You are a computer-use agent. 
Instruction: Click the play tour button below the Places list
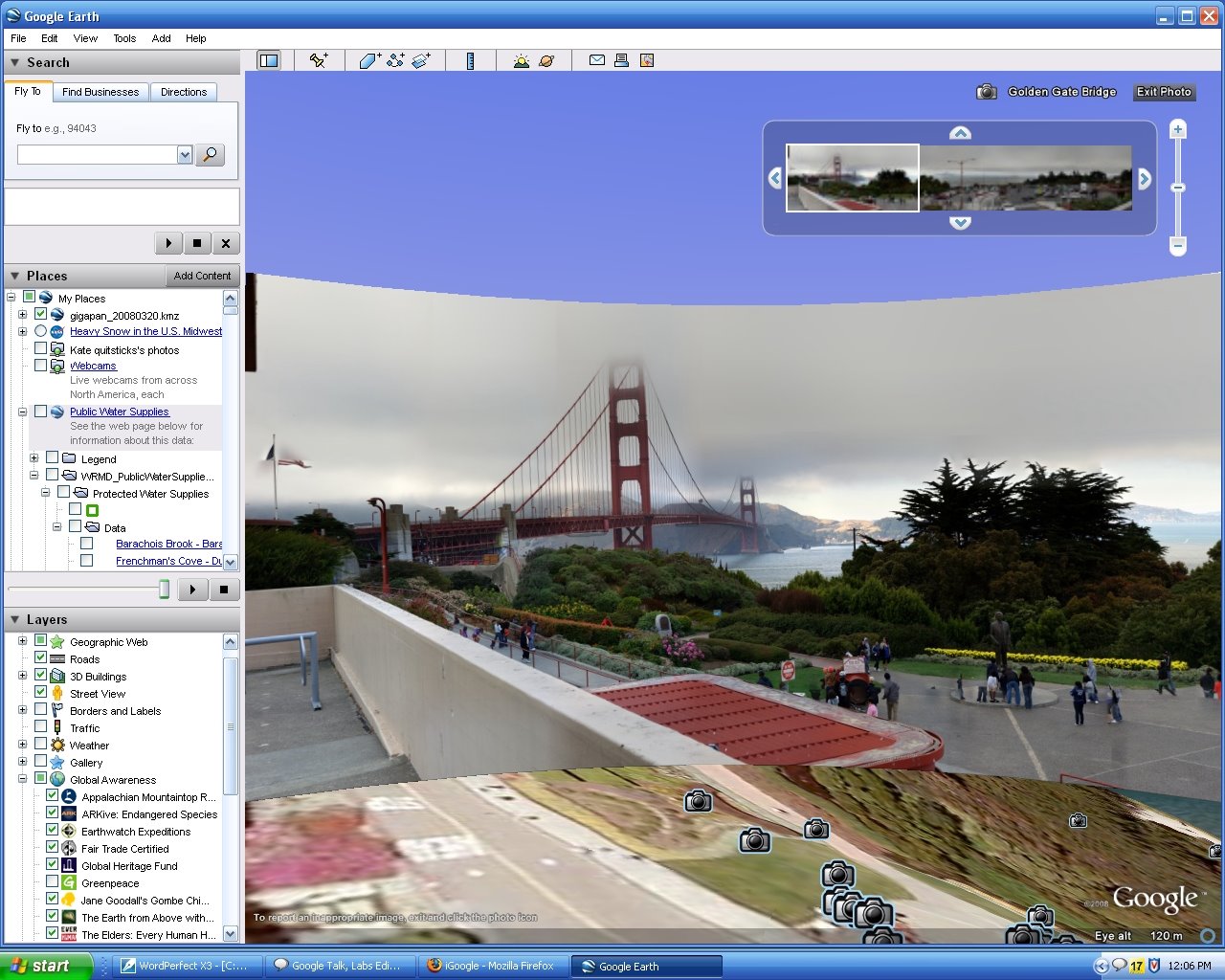[x=192, y=590]
